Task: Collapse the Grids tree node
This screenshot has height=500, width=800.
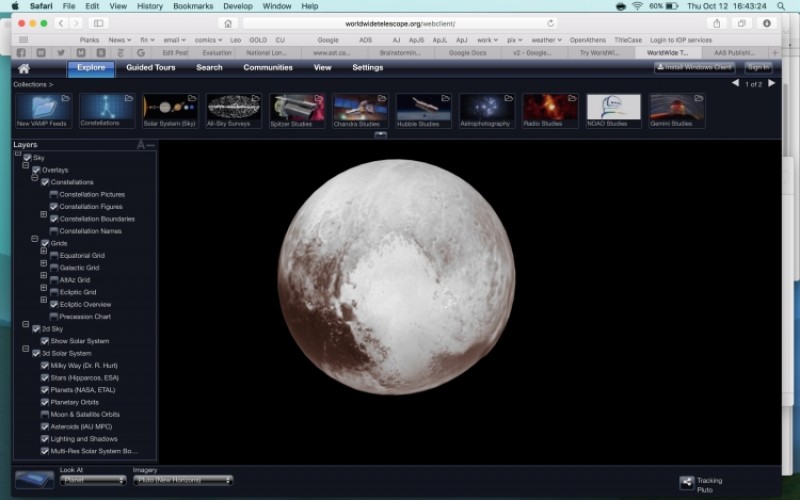Action: point(35,239)
